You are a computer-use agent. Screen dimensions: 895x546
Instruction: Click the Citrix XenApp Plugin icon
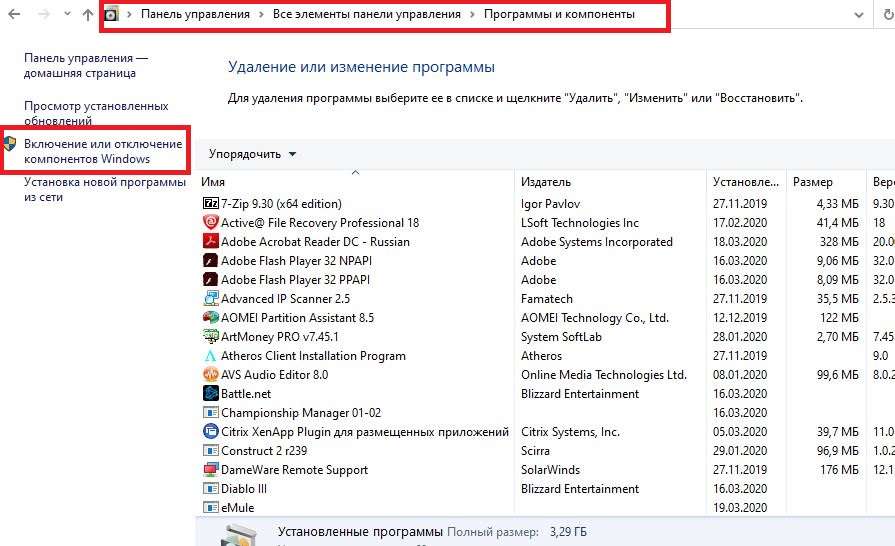[x=210, y=432]
